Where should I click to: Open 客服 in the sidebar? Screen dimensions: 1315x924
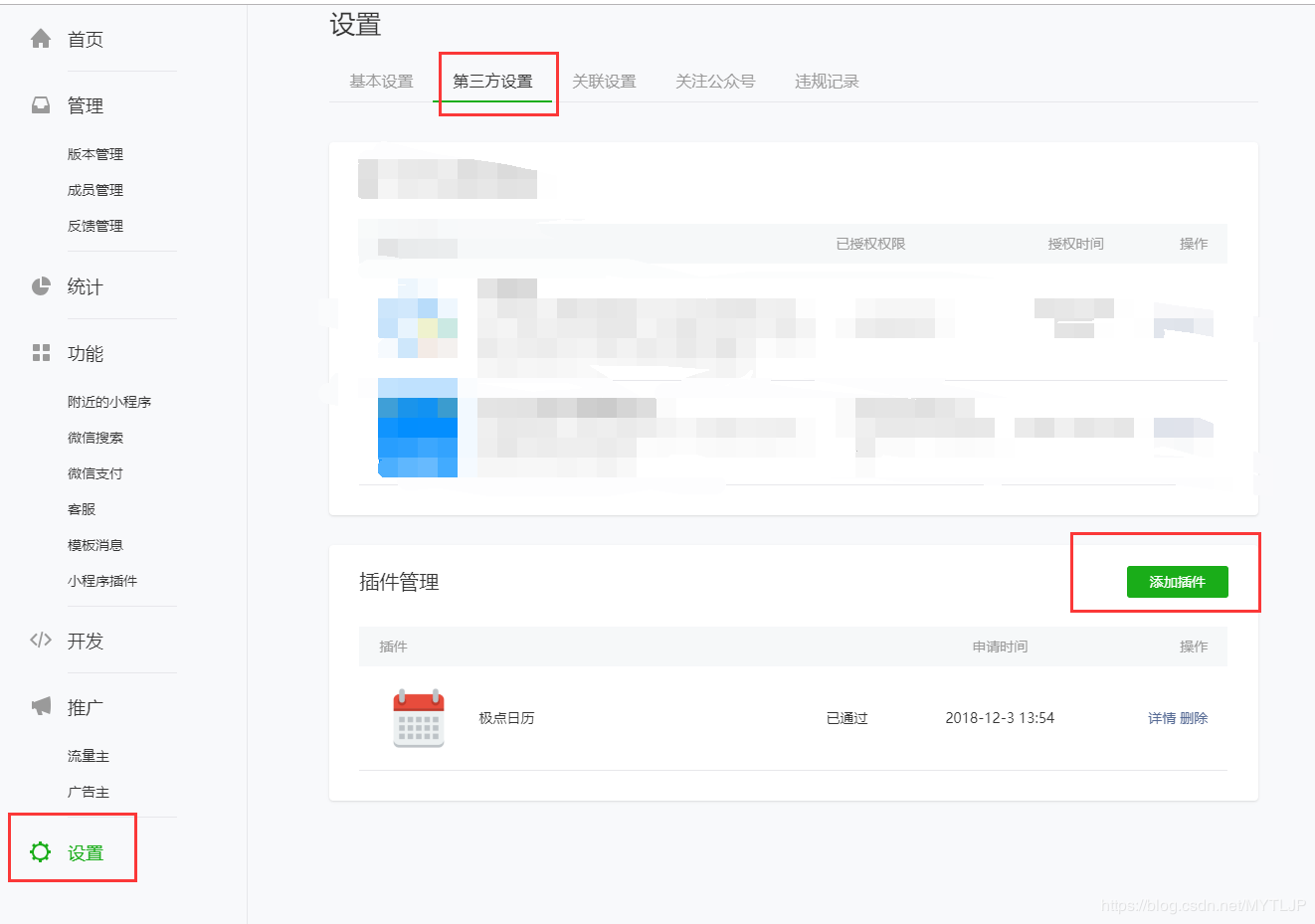point(82,509)
